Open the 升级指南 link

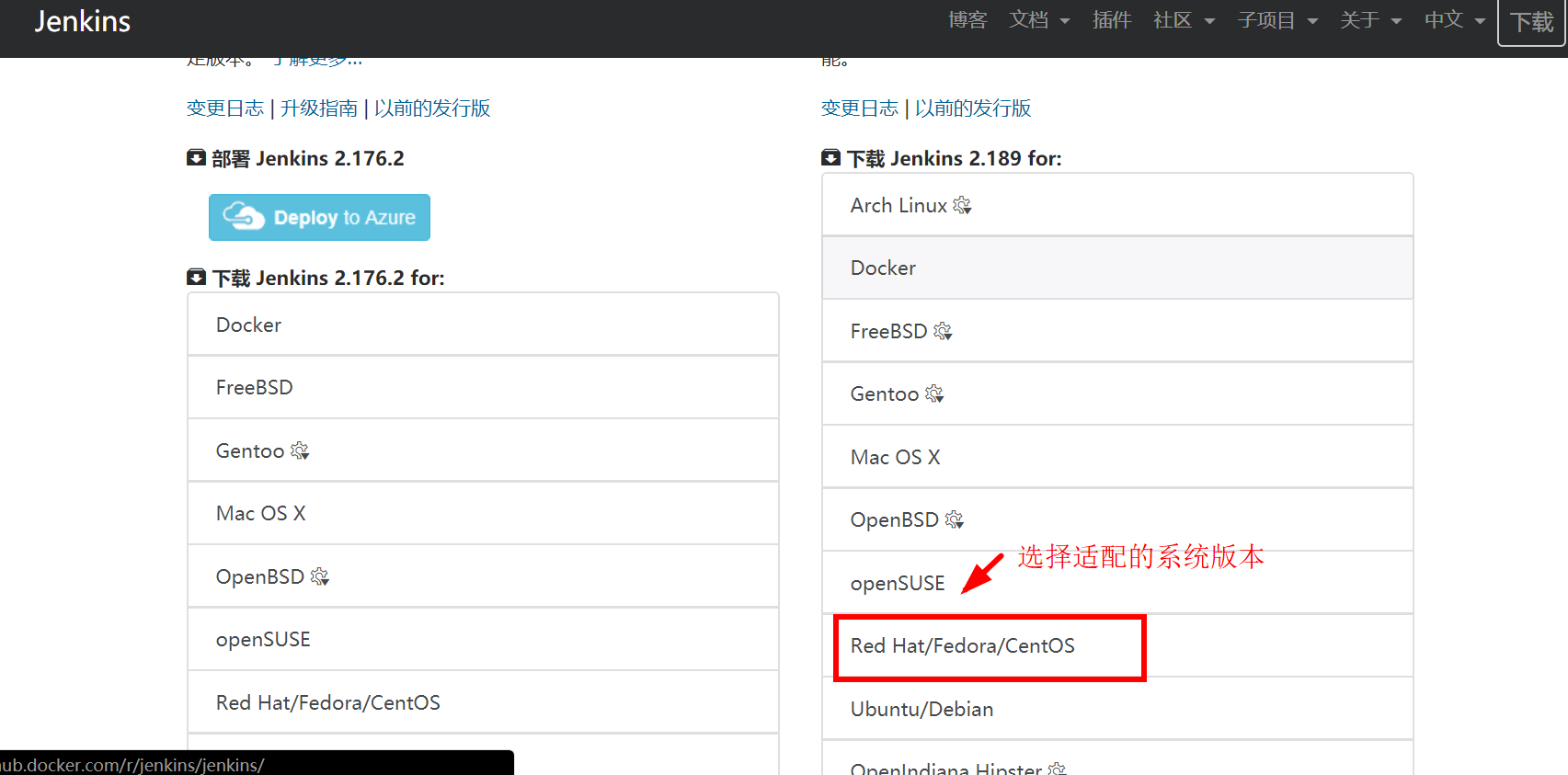tap(319, 108)
